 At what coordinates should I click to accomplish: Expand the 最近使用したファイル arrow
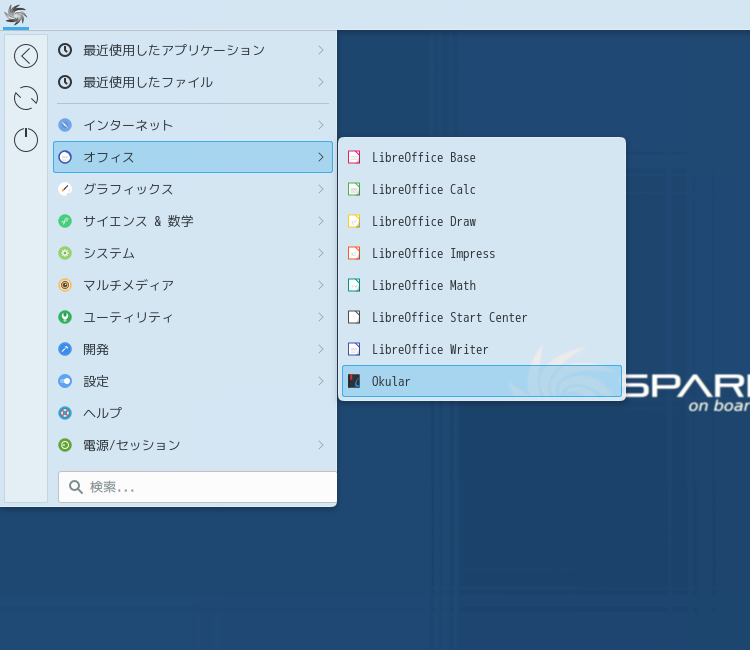(320, 82)
